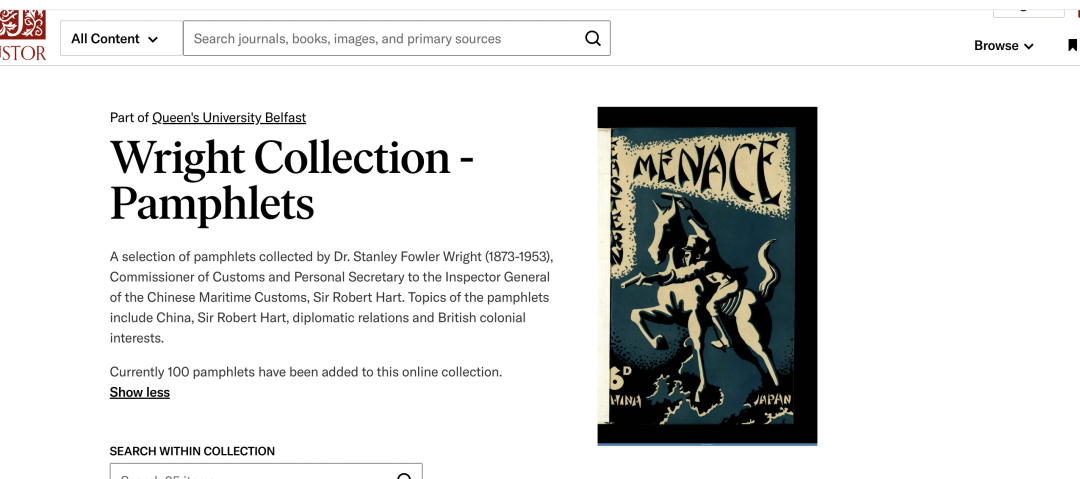Click the SEARCH WITHIN COLLECTION label
Viewport: 1080px width, 479px height.
tap(192, 452)
